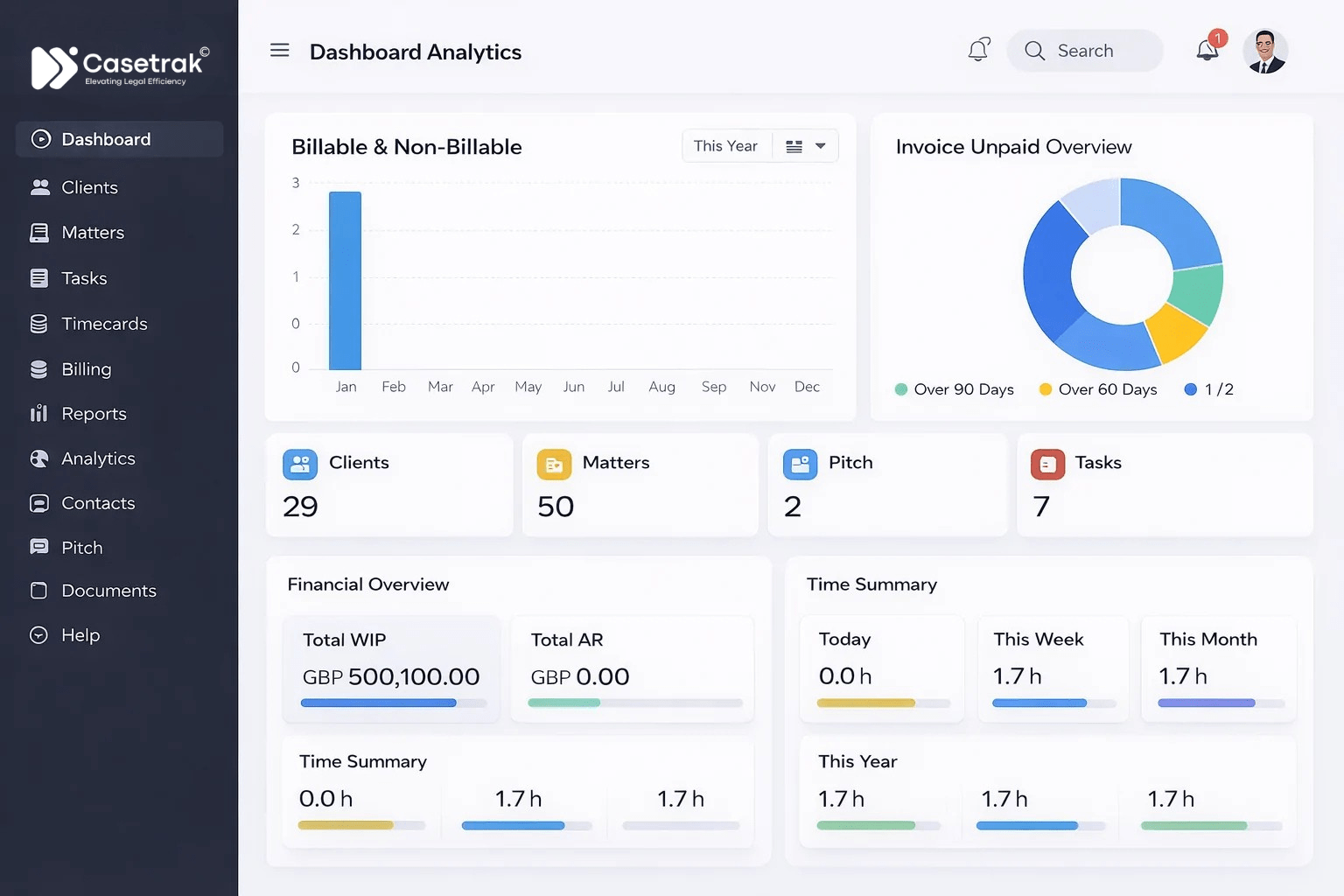
Task: Click the yellow Matters card icon
Action: pos(554,464)
